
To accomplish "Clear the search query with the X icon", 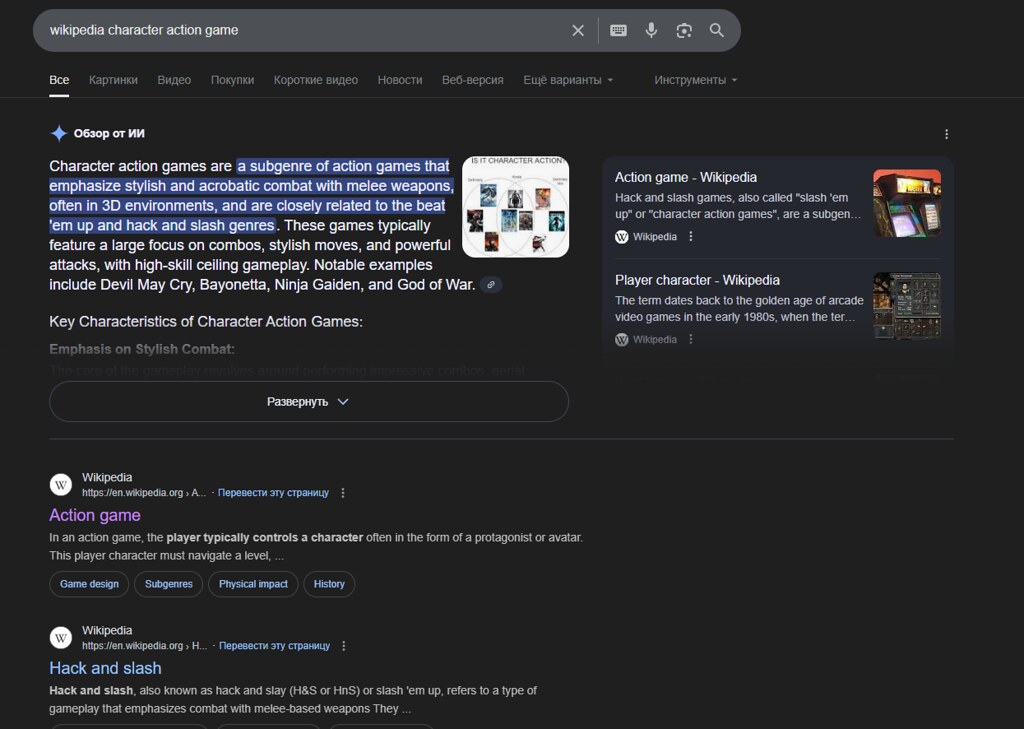I will (578, 31).
